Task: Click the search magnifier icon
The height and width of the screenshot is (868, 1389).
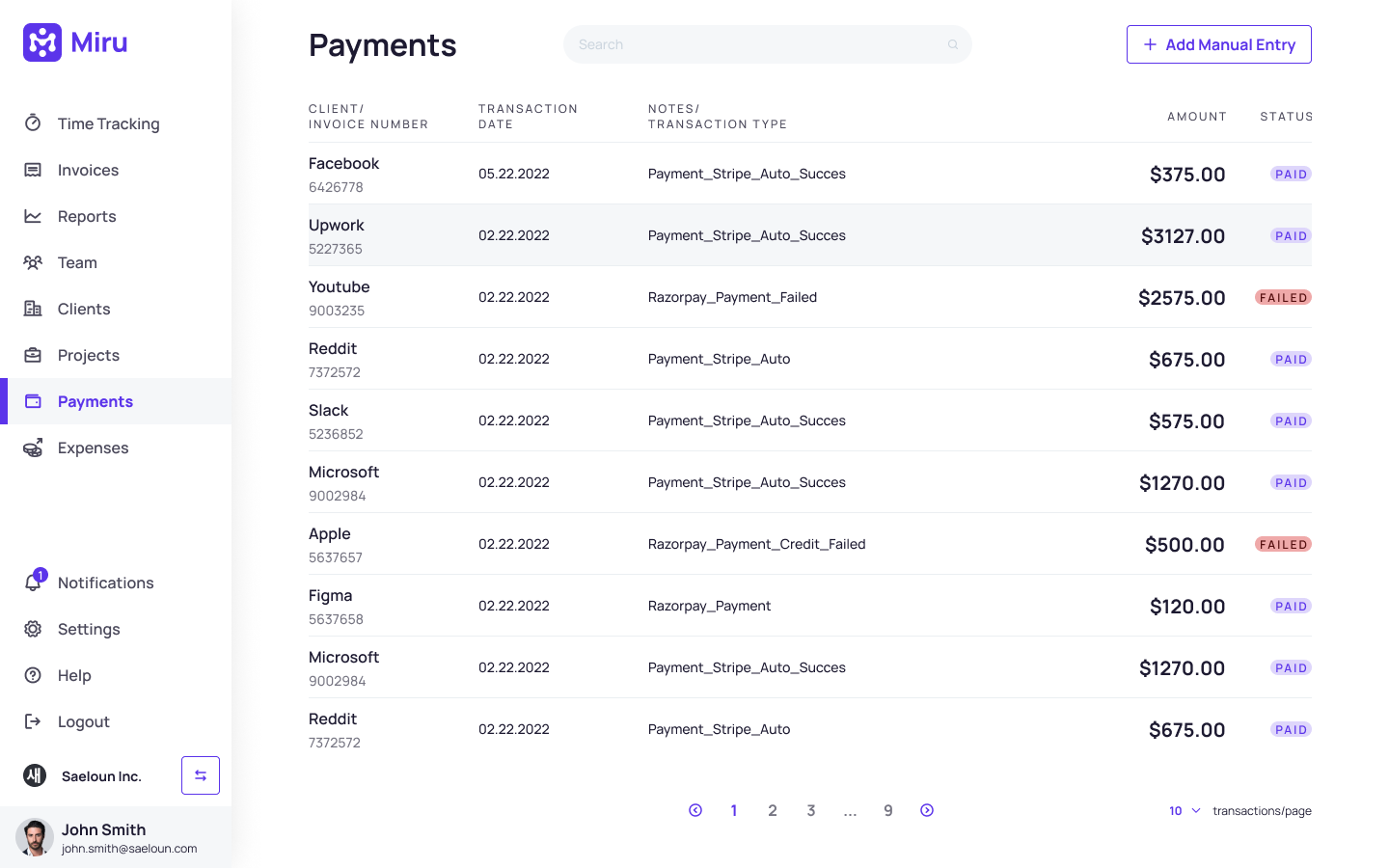Action: point(953,44)
